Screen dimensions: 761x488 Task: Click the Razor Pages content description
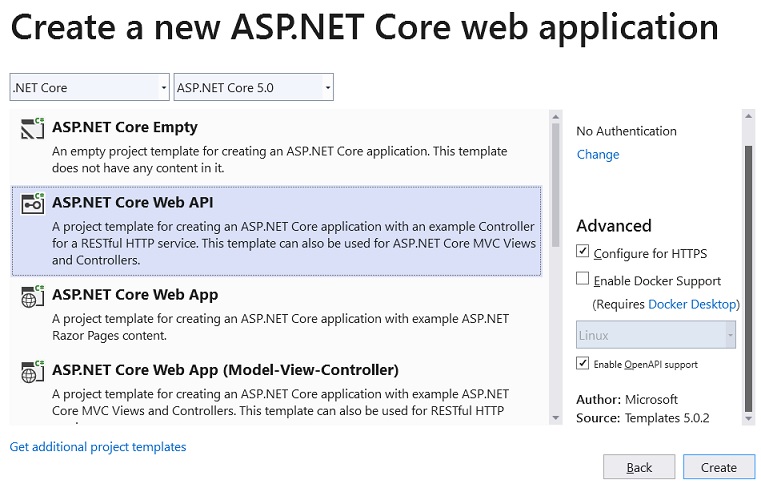click(281, 327)
